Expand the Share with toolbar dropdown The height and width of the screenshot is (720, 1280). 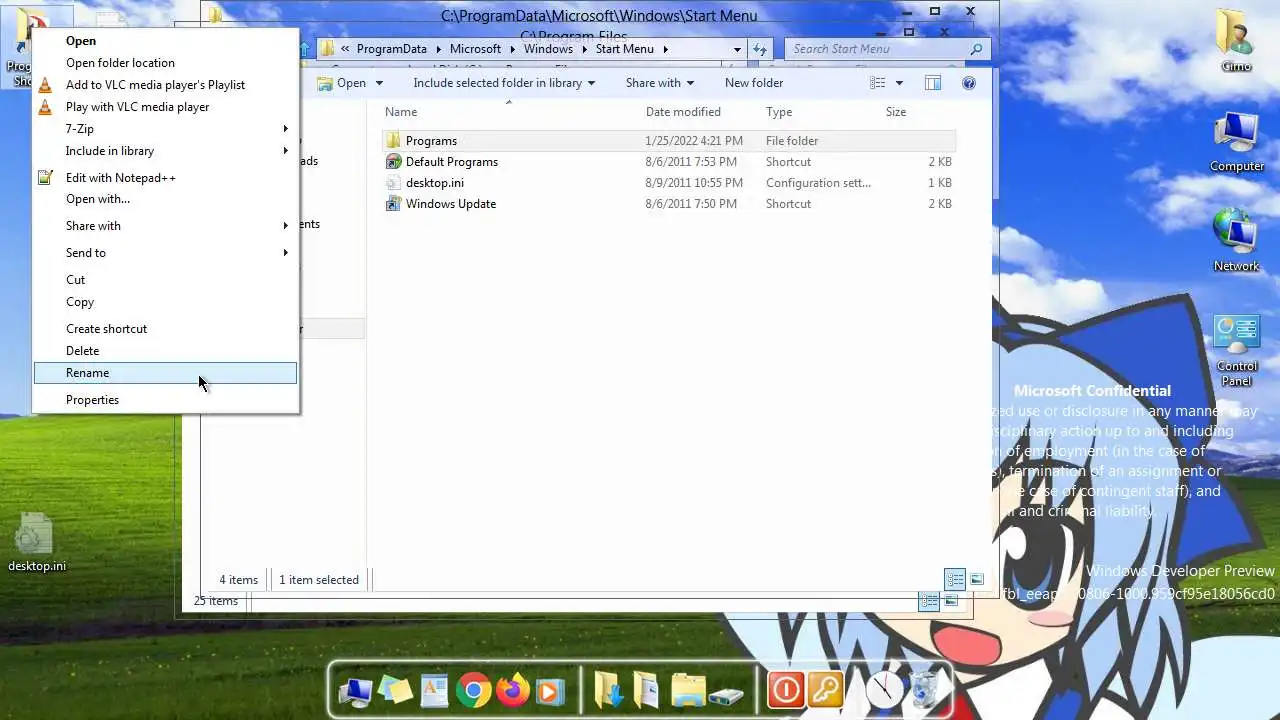(690, 83)
